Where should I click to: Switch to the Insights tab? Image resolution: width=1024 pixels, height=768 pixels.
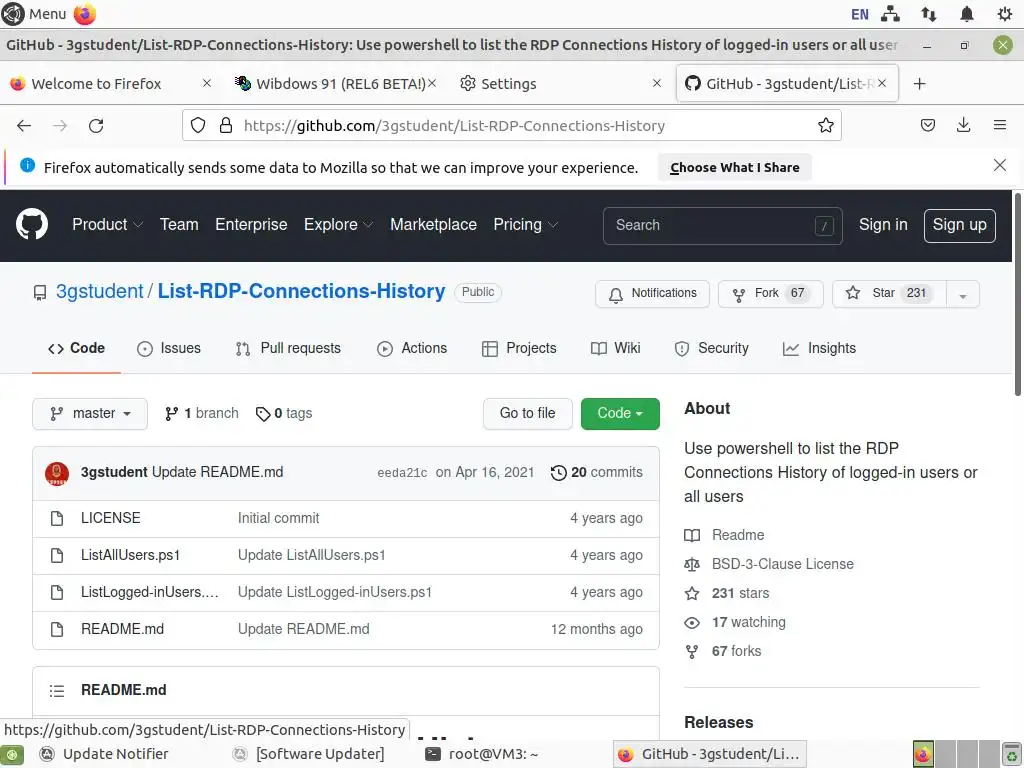819,348
